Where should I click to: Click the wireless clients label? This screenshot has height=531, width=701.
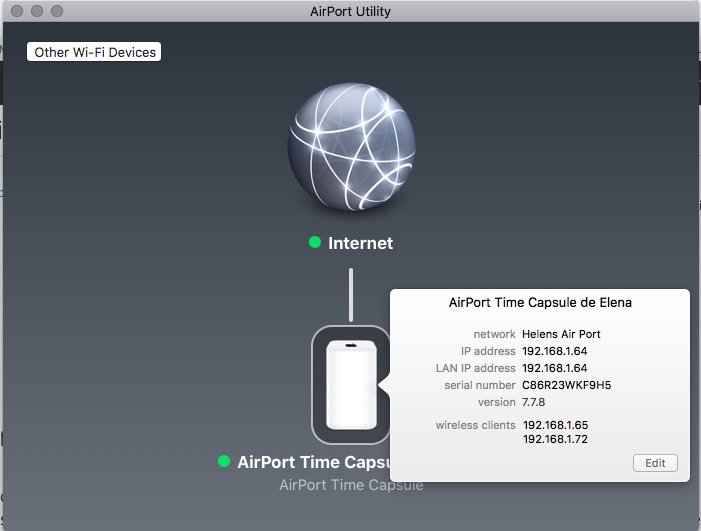pyautogui.click(x=476, y=425)
